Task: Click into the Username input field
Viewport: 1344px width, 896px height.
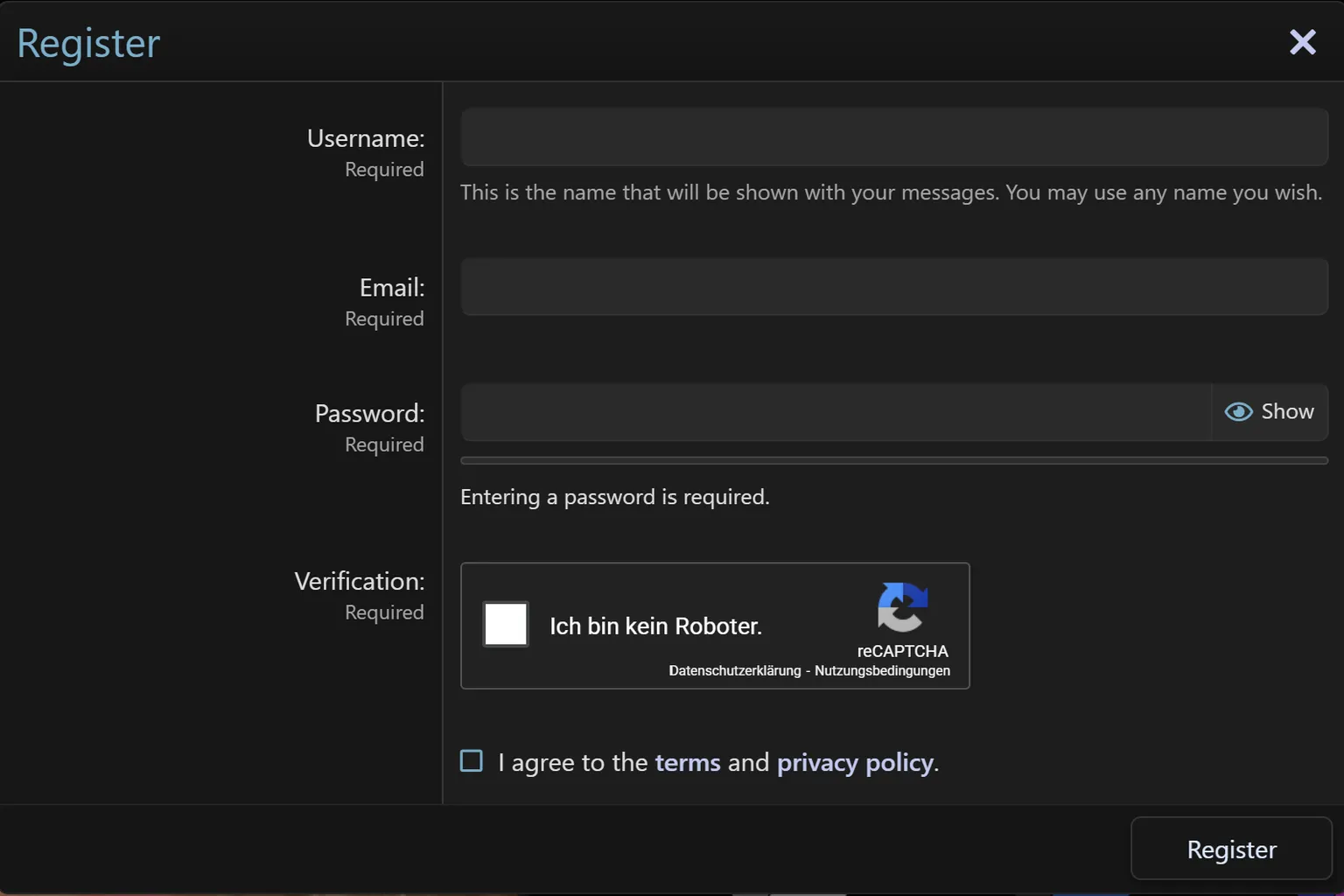Action: (894, 137)
